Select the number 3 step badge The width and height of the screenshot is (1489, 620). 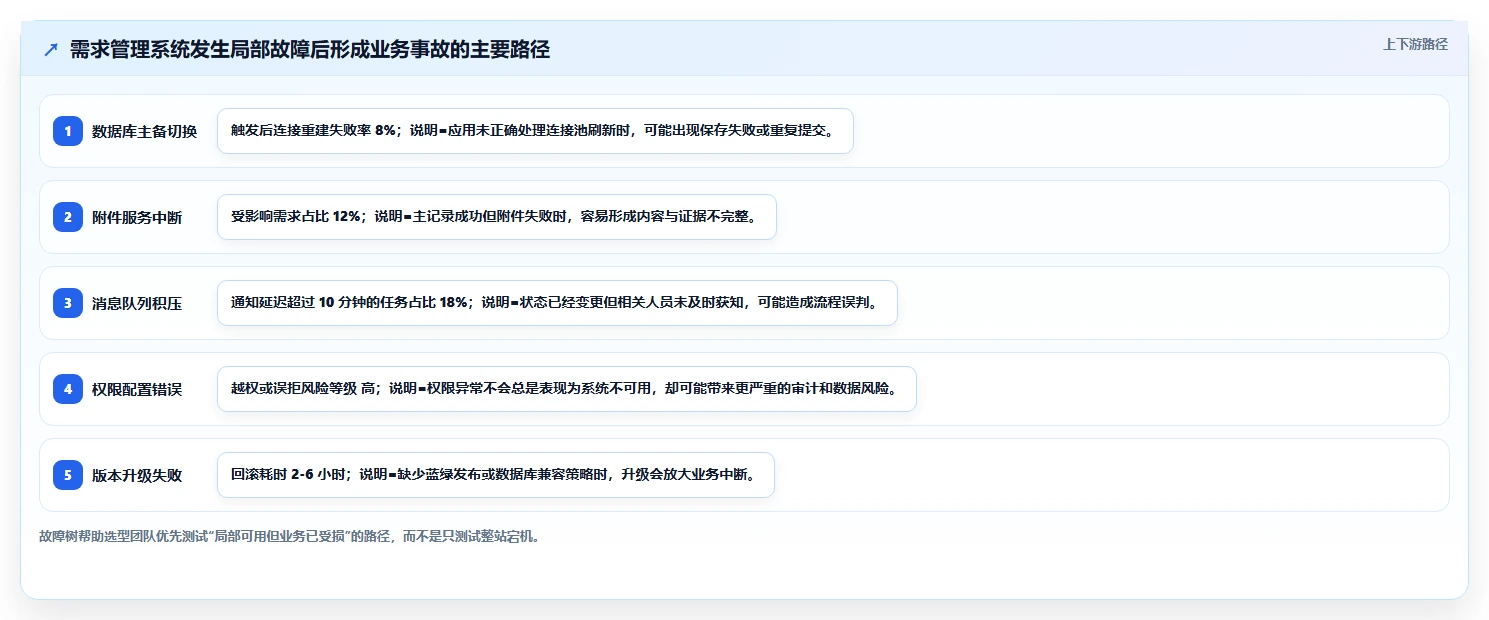tap(68, 303)
